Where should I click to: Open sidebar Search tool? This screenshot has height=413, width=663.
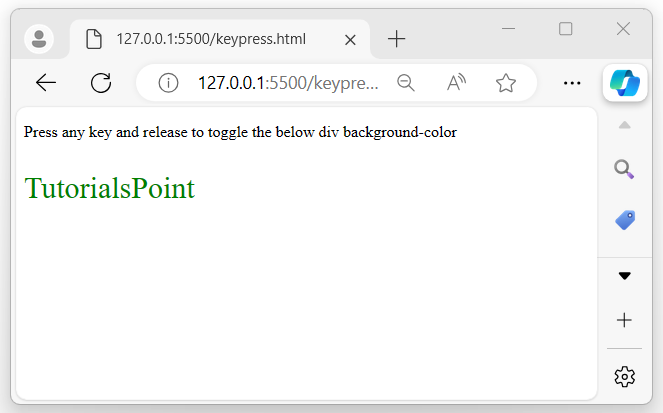pos(624,169)
